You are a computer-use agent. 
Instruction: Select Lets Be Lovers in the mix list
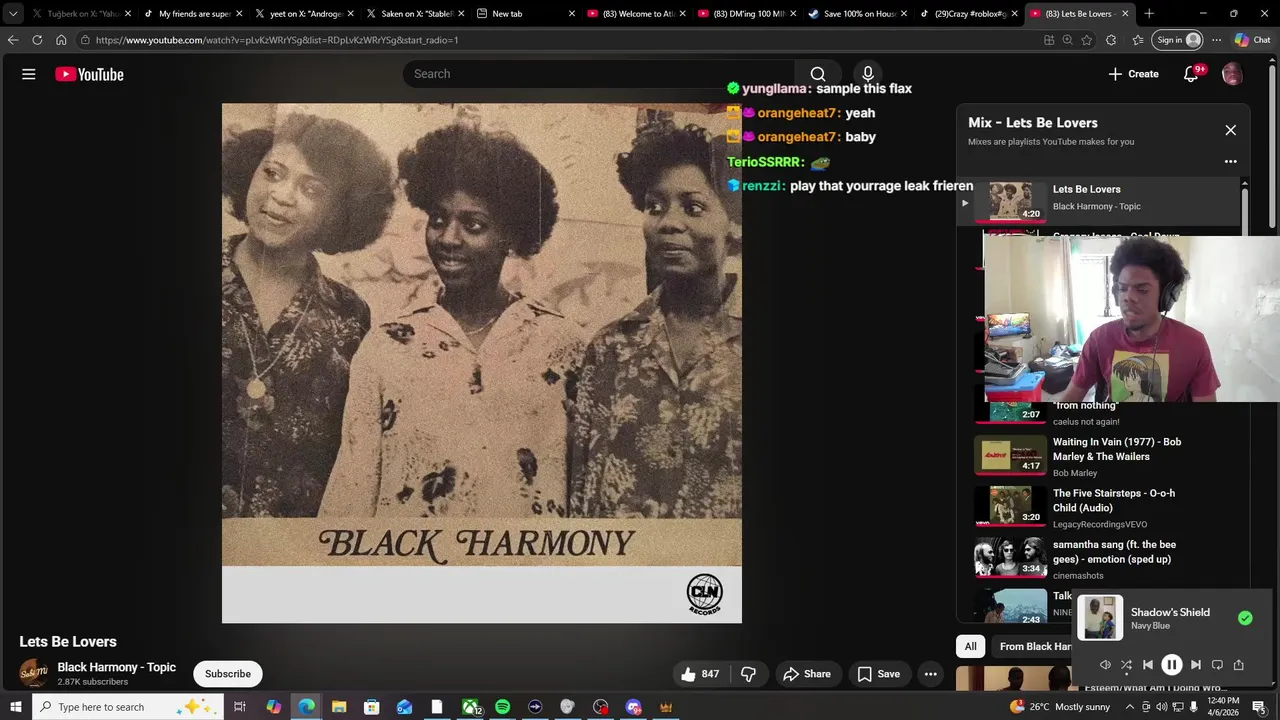point(1098,201)
